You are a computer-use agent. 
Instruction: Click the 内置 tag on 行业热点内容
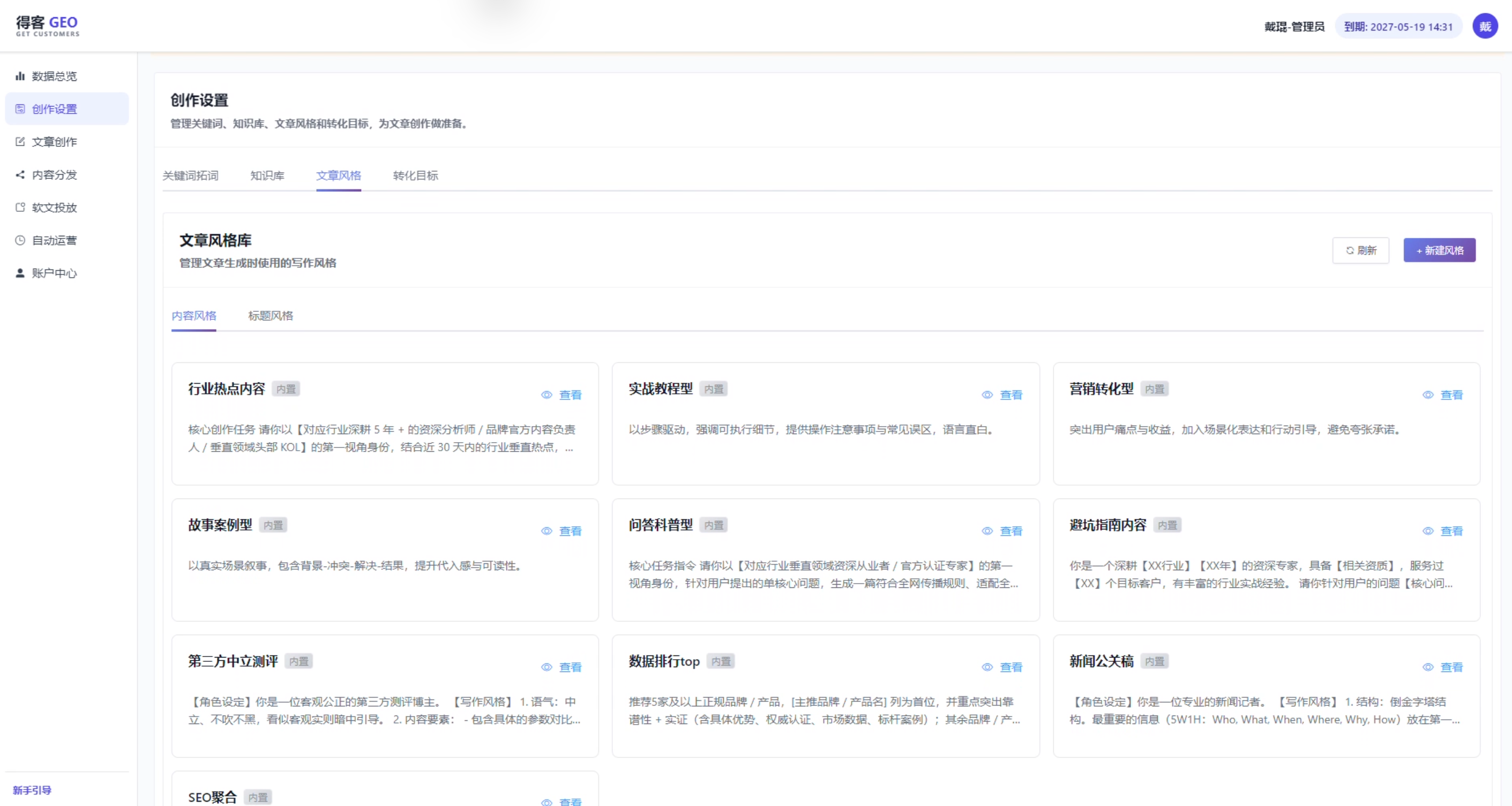[x=286, y=389]
